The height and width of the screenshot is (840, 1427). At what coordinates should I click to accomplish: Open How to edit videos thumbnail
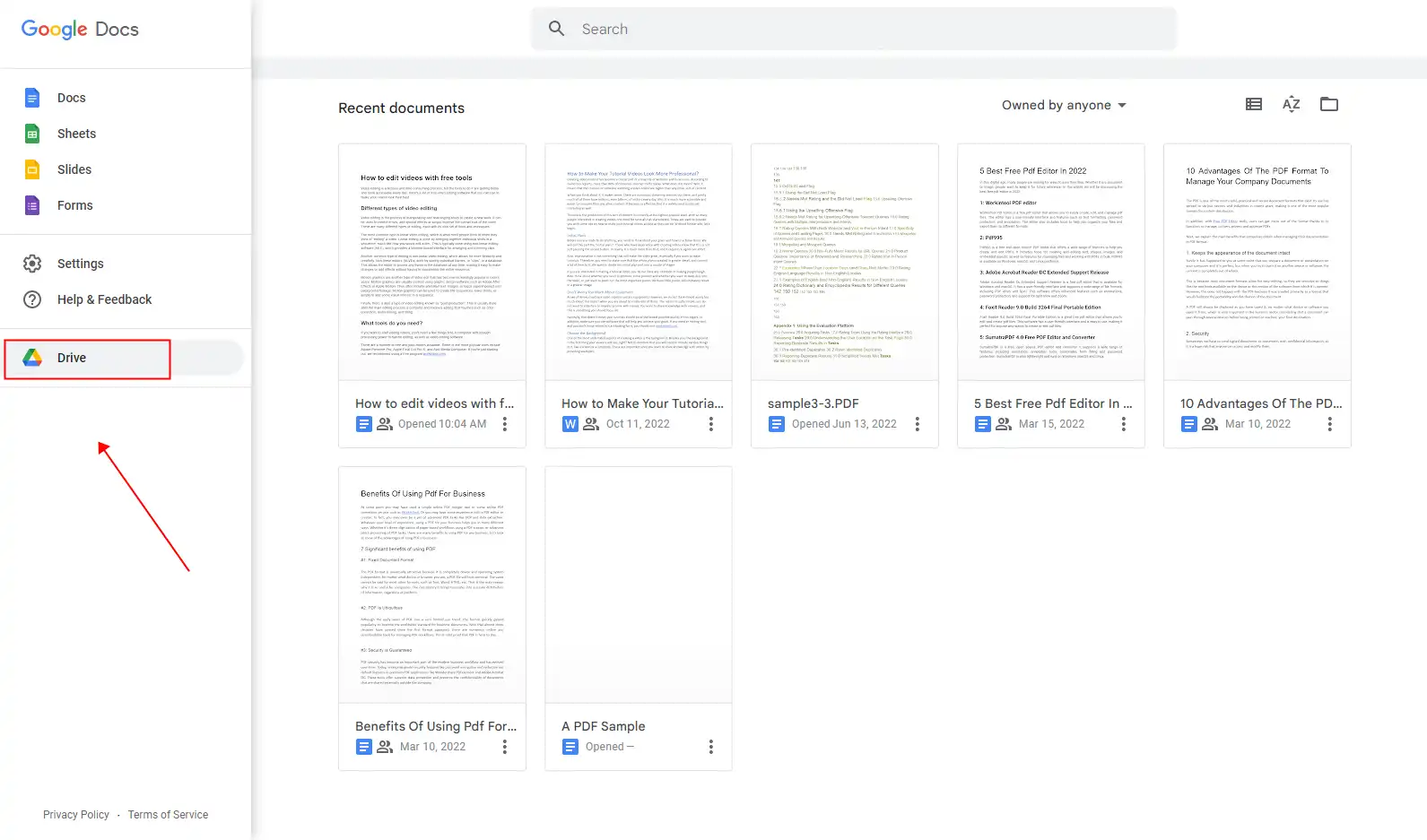point(432,263)
